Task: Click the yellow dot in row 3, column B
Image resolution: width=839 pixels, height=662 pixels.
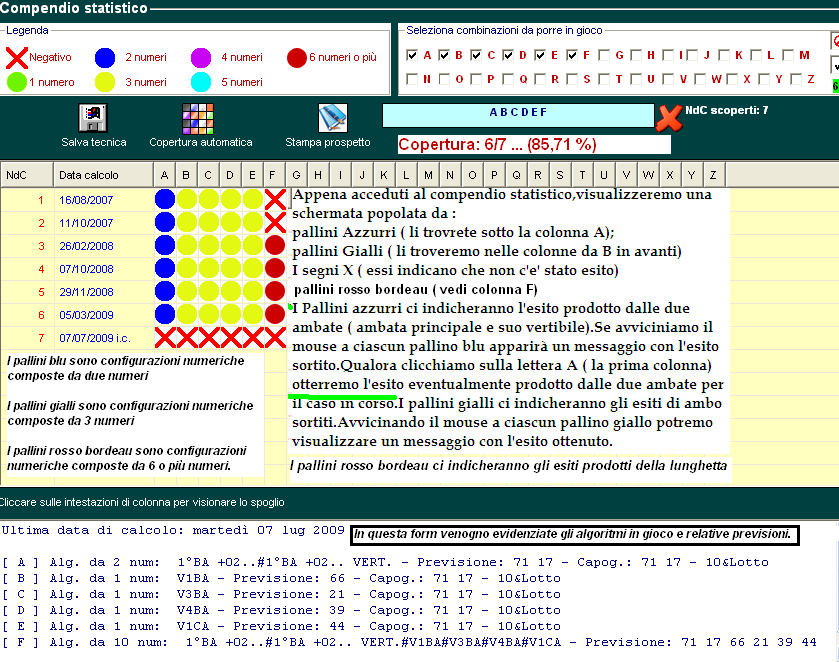Action: click(x=187, y=245)
